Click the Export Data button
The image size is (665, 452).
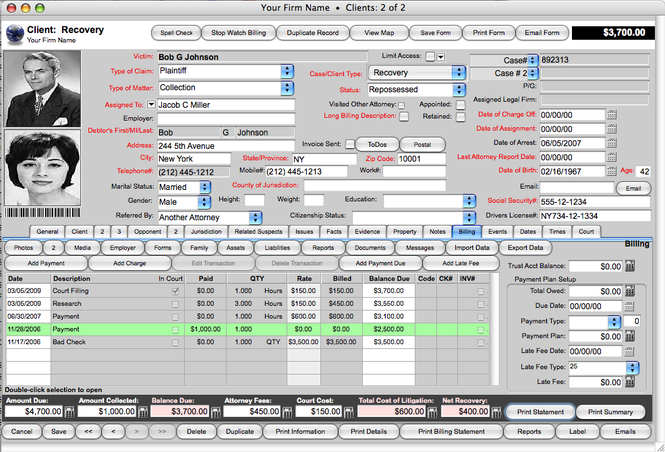[x=525, y=248]
